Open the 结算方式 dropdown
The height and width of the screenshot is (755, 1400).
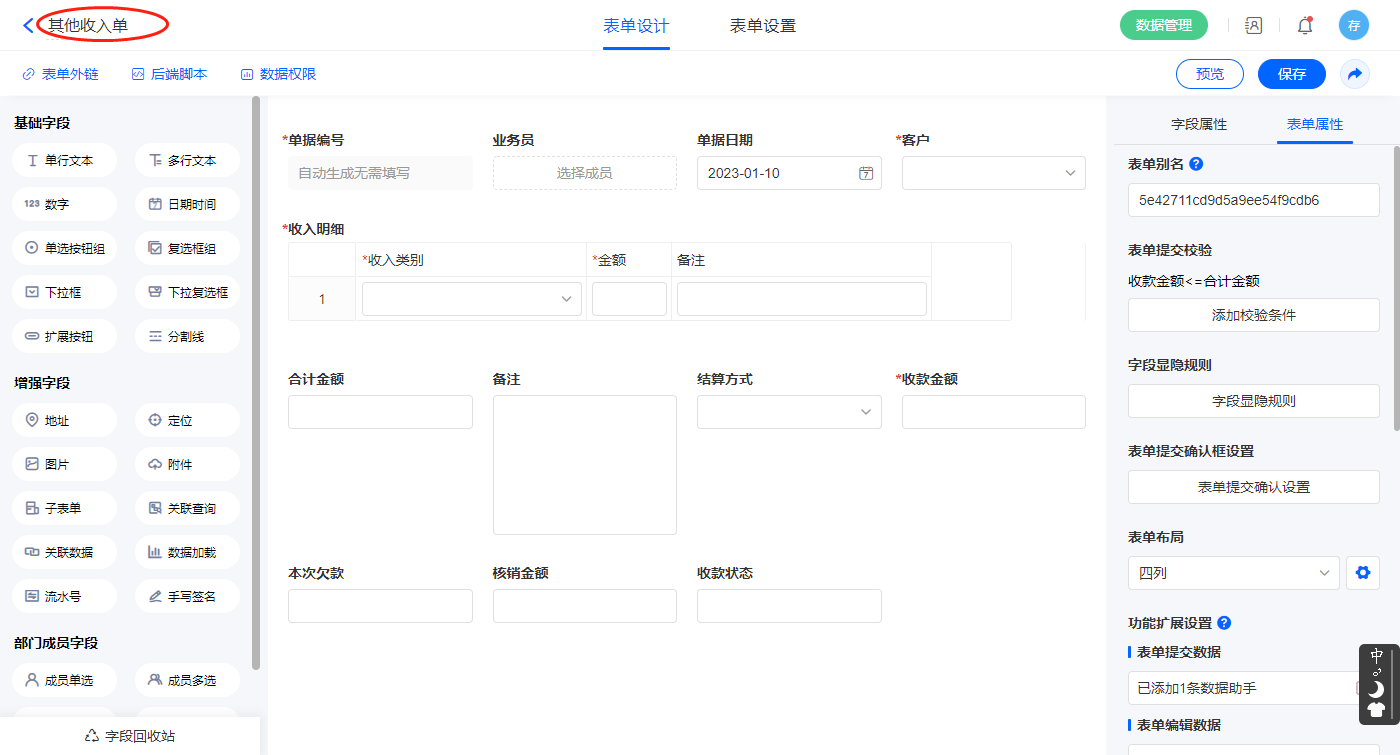pyautogui.click(x=789, y=412)
